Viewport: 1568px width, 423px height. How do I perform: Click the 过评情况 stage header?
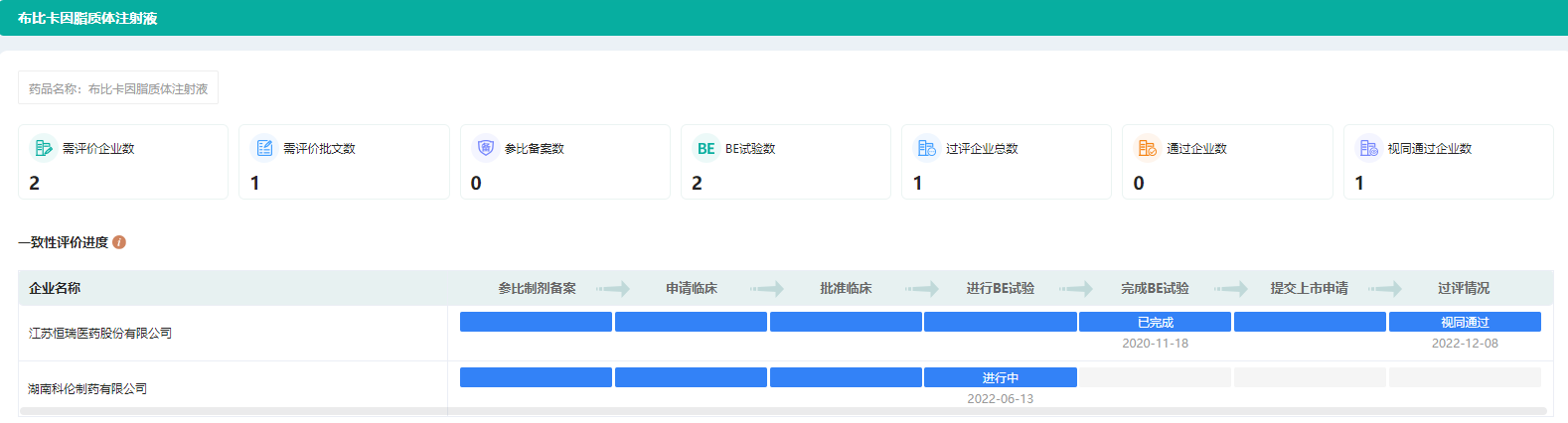point(1463,288)
